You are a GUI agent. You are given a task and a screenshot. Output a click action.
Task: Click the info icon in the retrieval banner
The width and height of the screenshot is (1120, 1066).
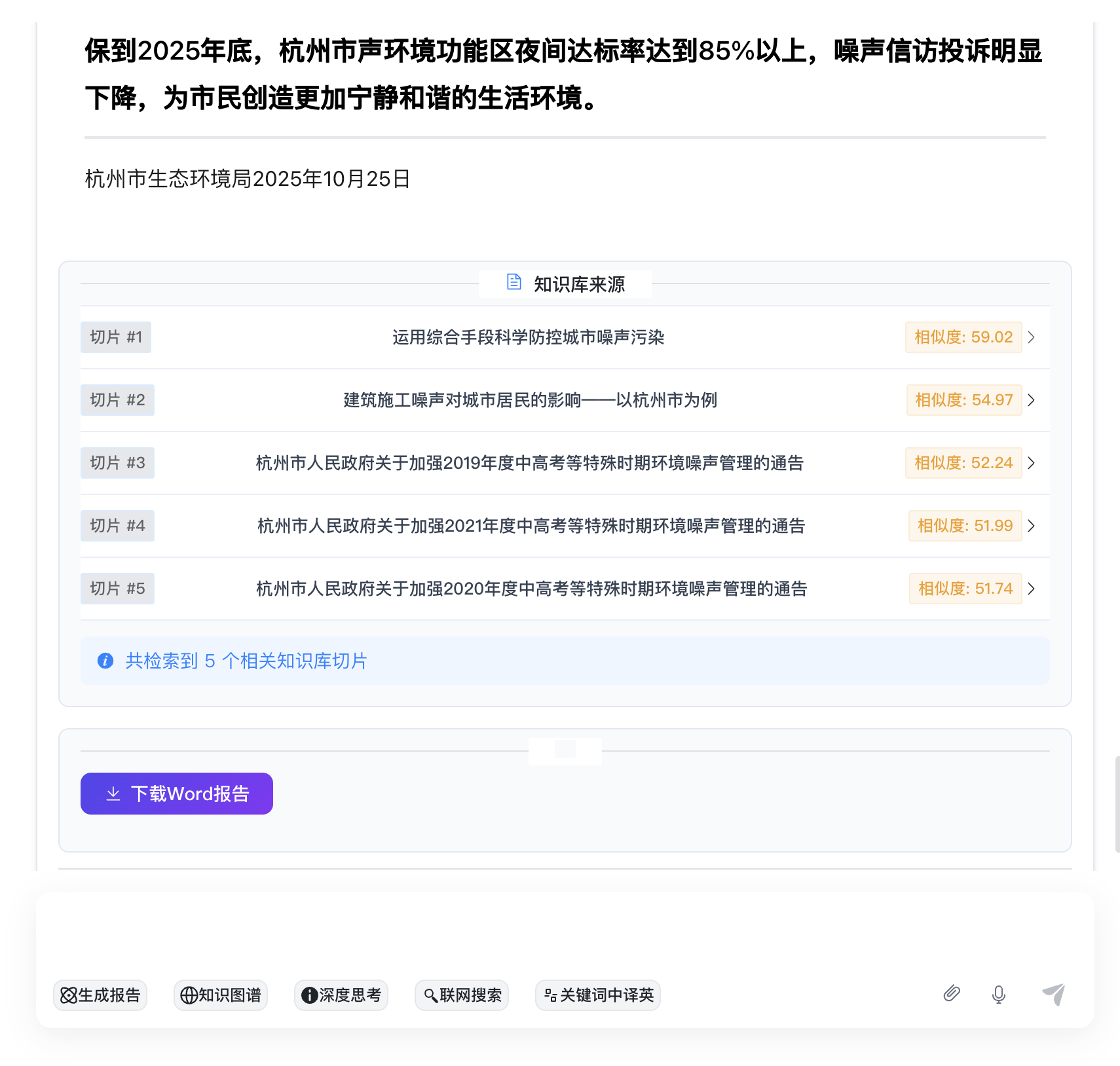pos(105,661)
